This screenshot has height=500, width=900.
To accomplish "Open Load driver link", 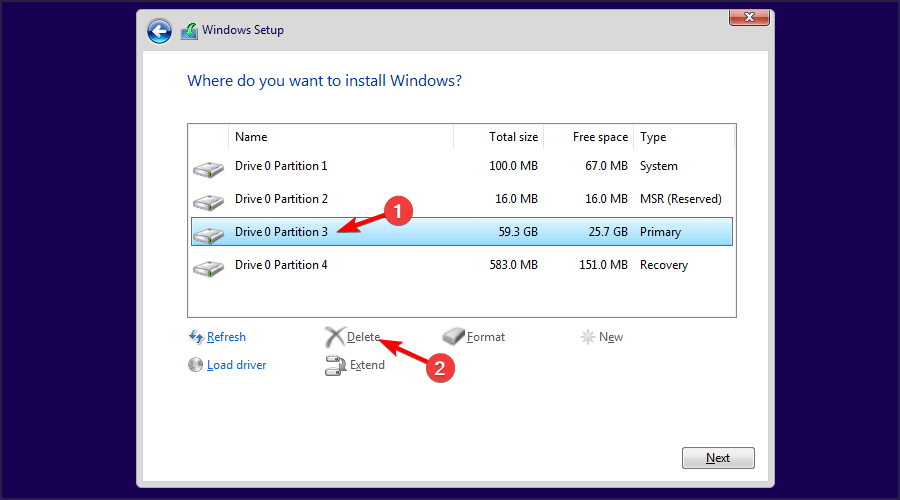I will 236,365.
